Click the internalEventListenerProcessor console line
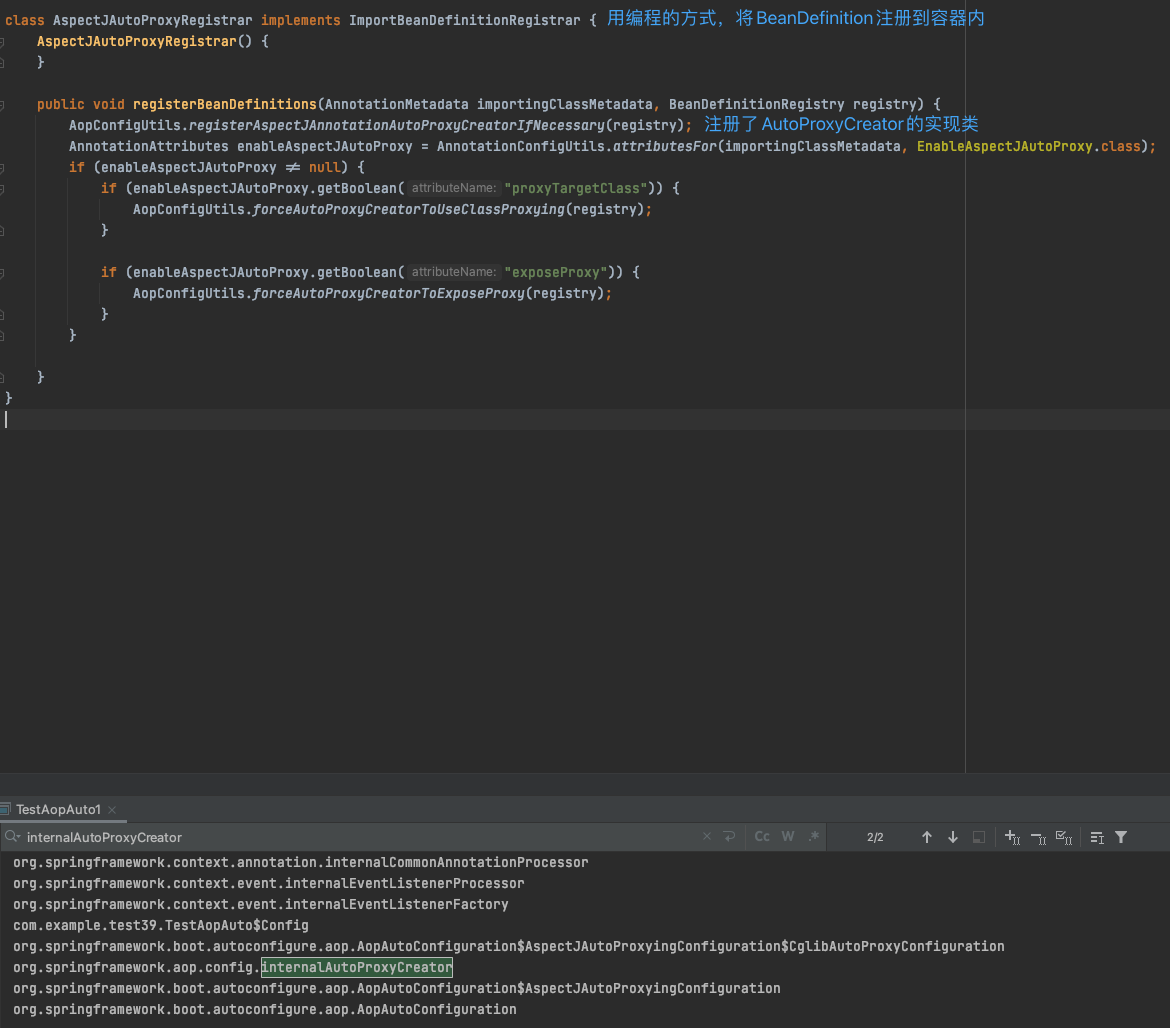Screen dimensions: 1170x1028 pos(269,883)
